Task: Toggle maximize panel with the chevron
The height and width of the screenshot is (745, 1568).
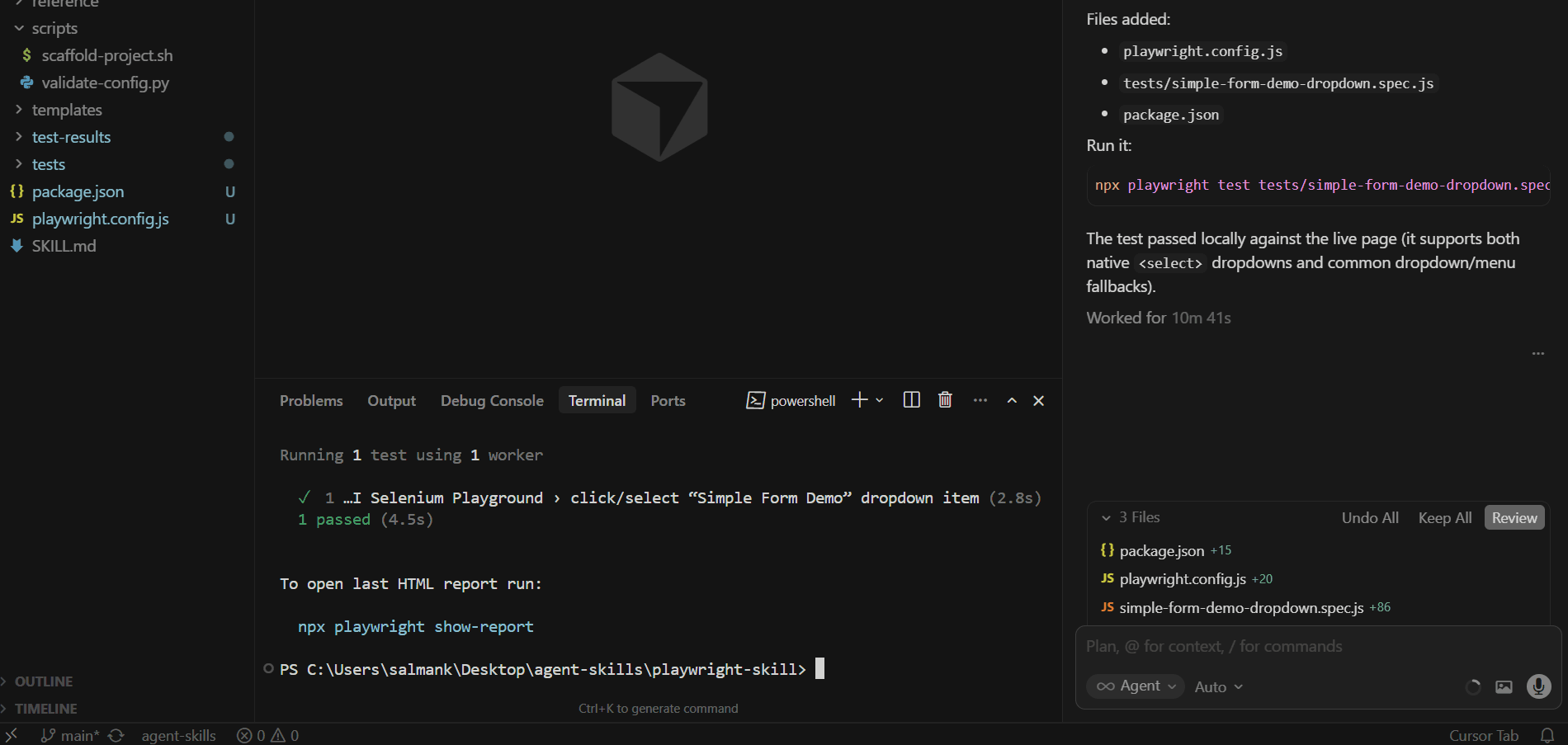Action: (1011, 400)
